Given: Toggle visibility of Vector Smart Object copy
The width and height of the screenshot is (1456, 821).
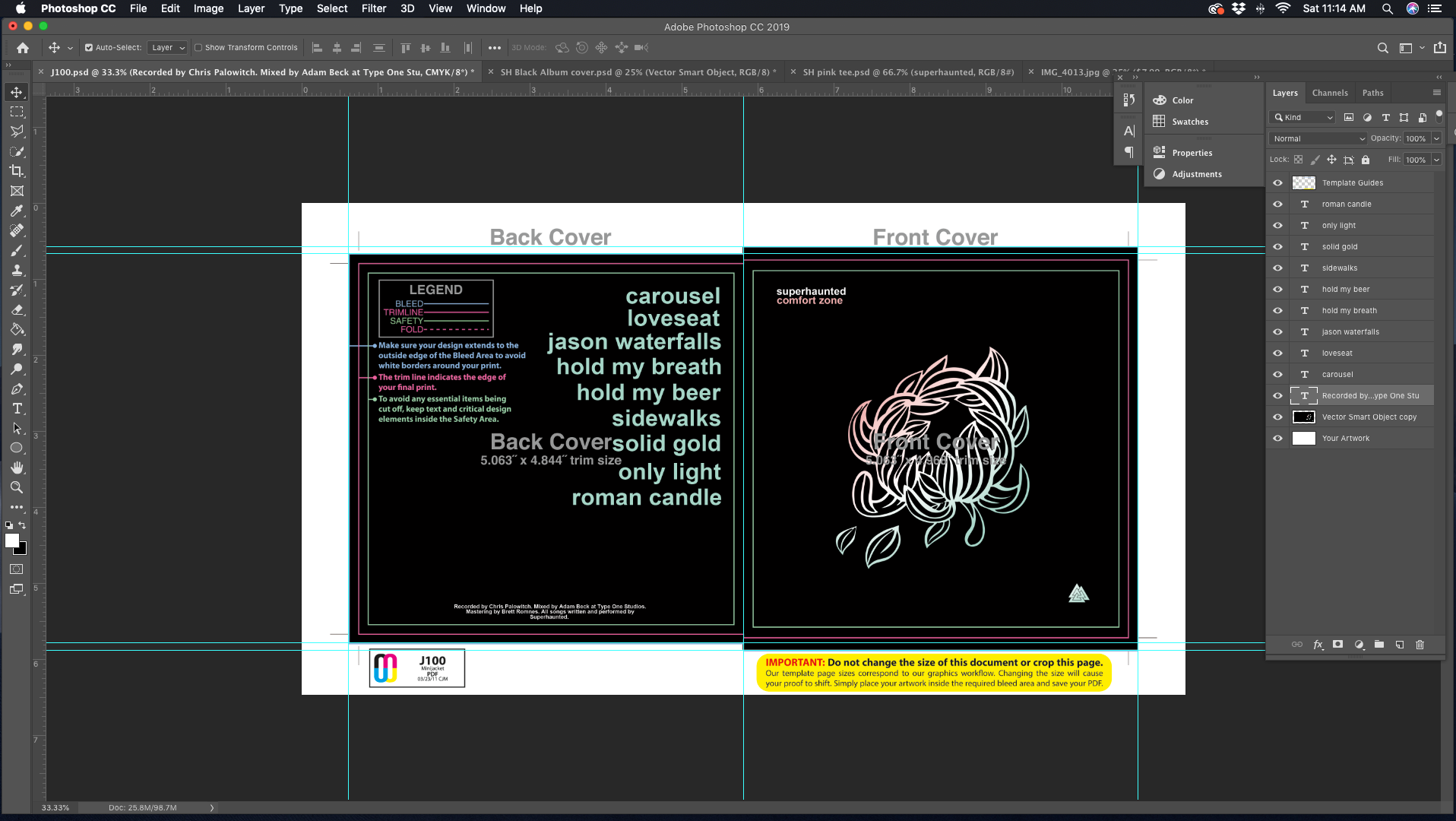Looking at the screenshot, I should click(1277, 417).
